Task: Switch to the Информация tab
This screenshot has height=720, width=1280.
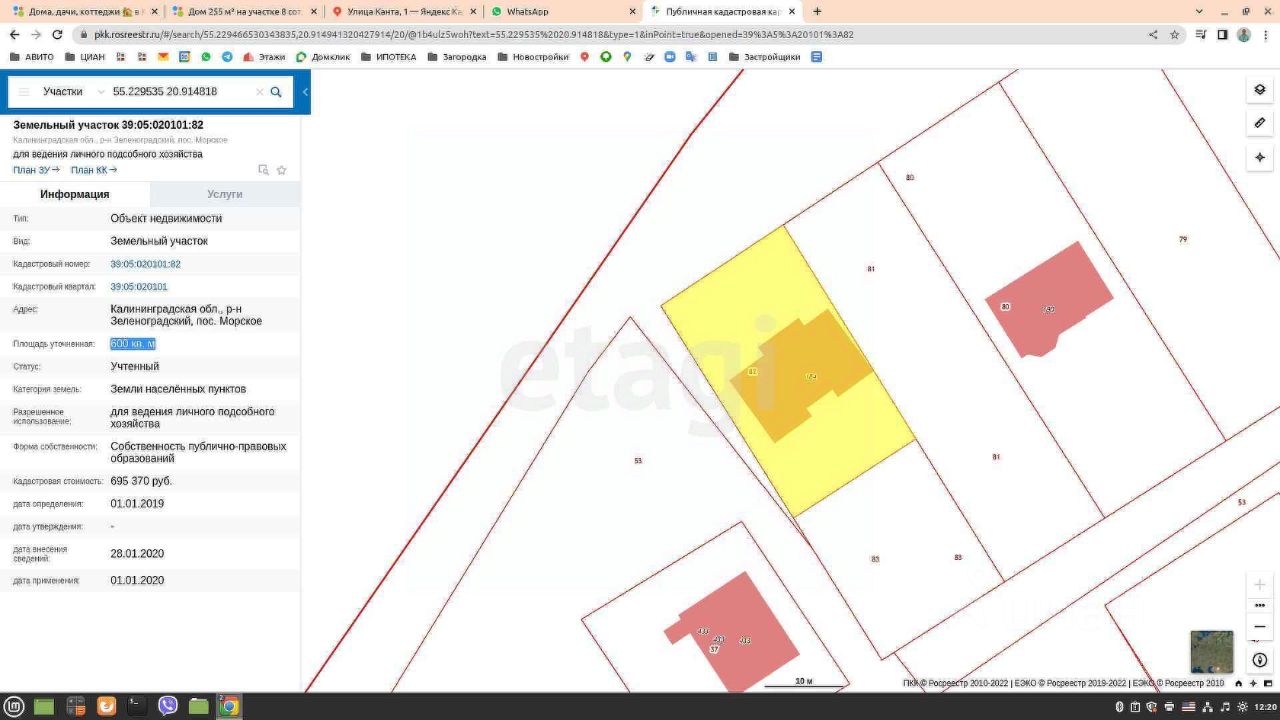Action: pos(75,194)
